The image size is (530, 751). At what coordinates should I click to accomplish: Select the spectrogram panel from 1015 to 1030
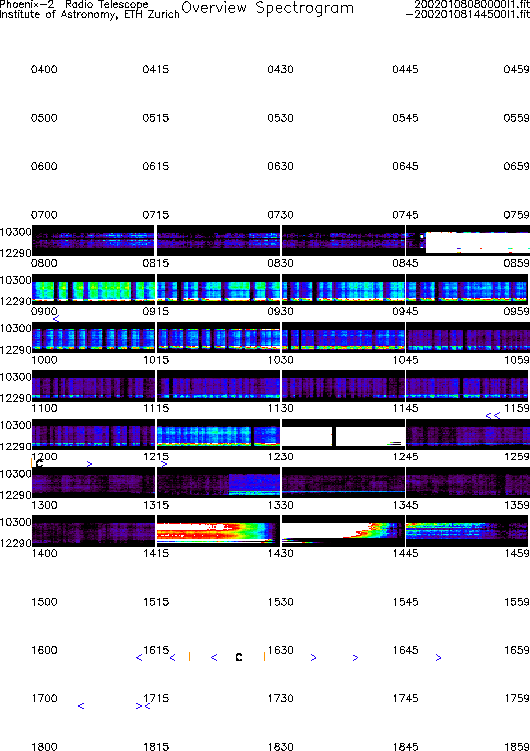[x=218, y=386]
